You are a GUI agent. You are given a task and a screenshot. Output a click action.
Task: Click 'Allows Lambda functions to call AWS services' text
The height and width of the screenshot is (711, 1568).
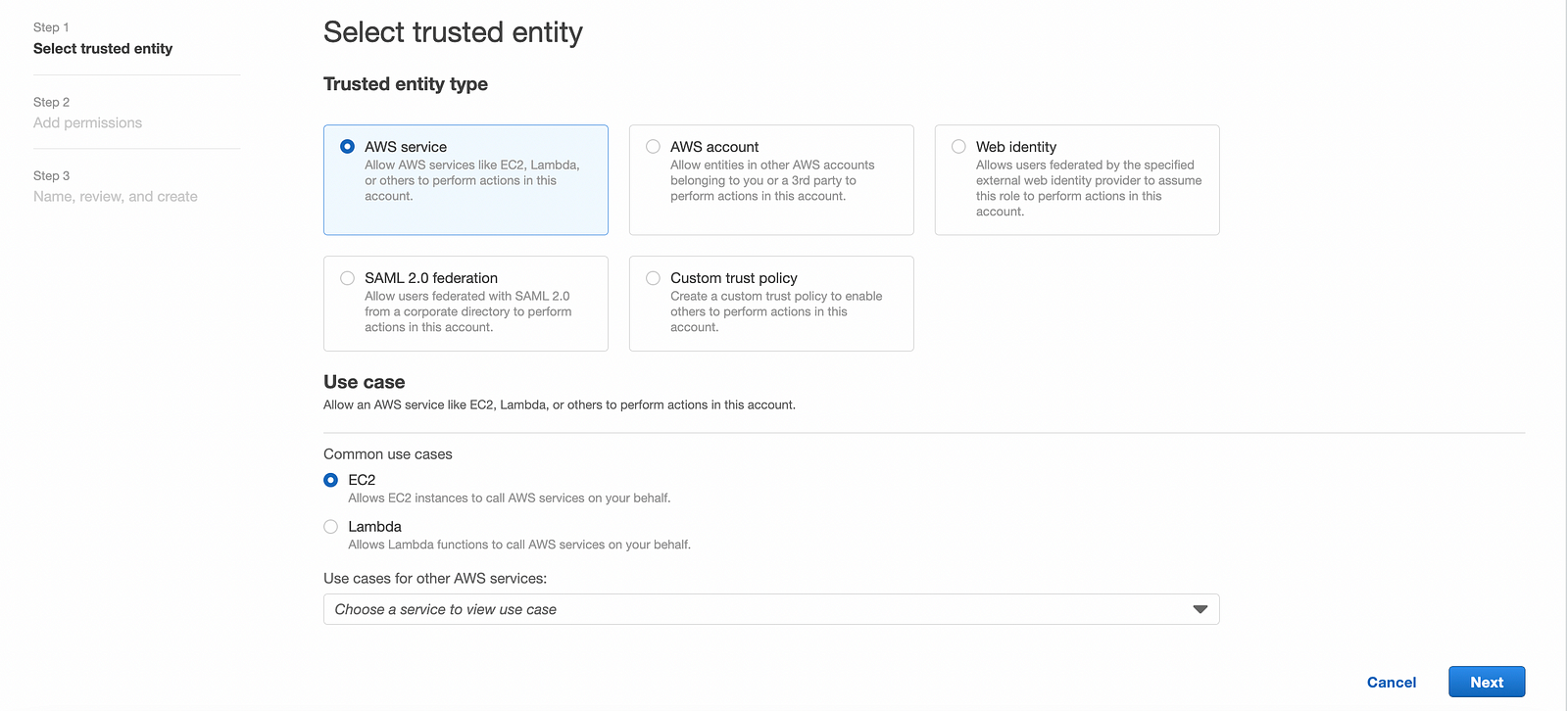519,545
